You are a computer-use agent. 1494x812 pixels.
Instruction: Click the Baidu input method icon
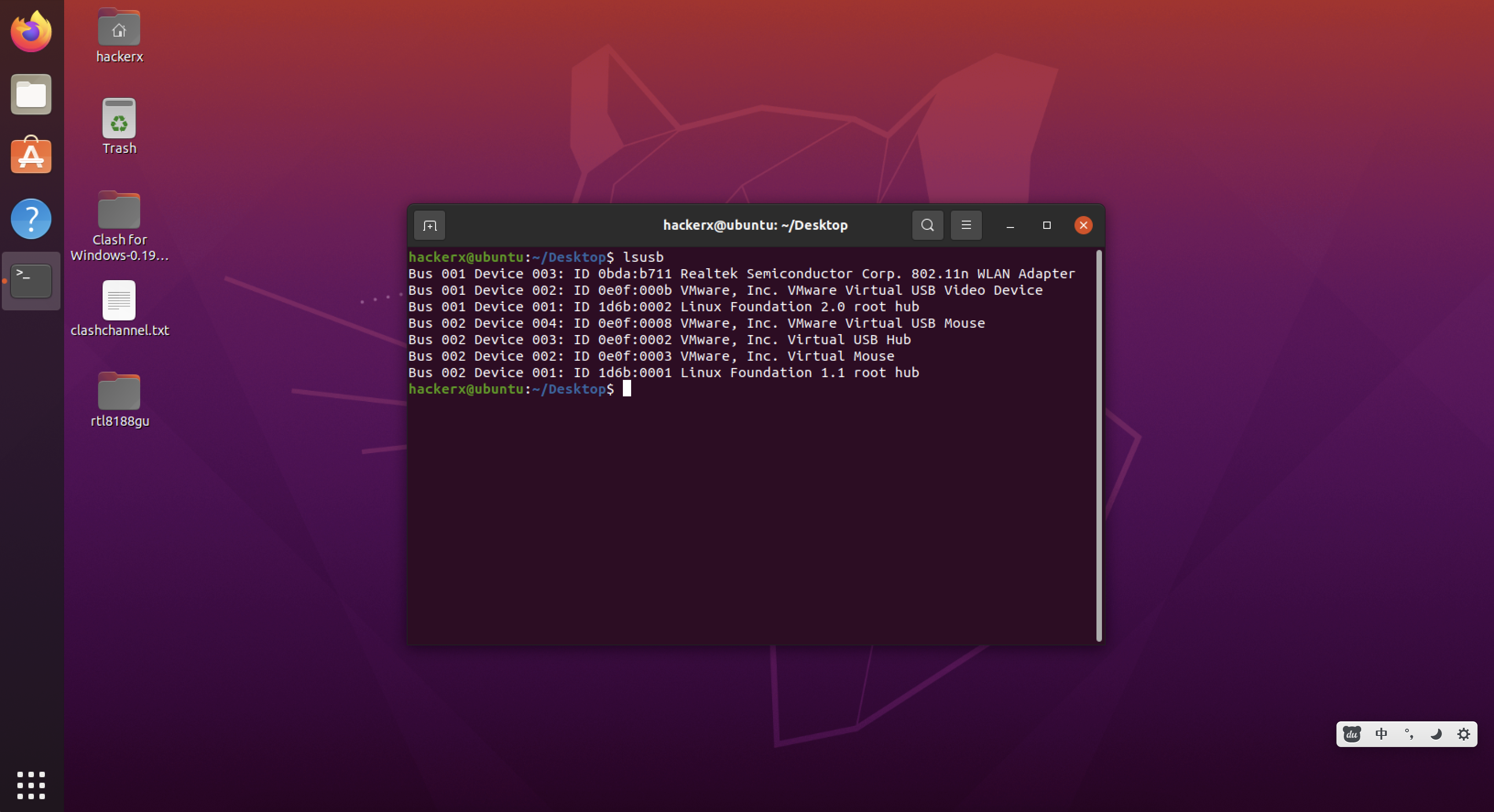click(1351, 734)
